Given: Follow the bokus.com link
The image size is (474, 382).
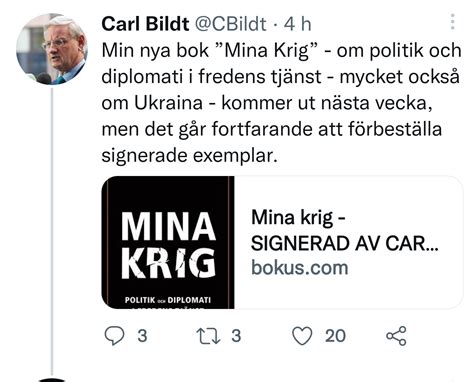Looking at the screenshot, I should 300,268.
